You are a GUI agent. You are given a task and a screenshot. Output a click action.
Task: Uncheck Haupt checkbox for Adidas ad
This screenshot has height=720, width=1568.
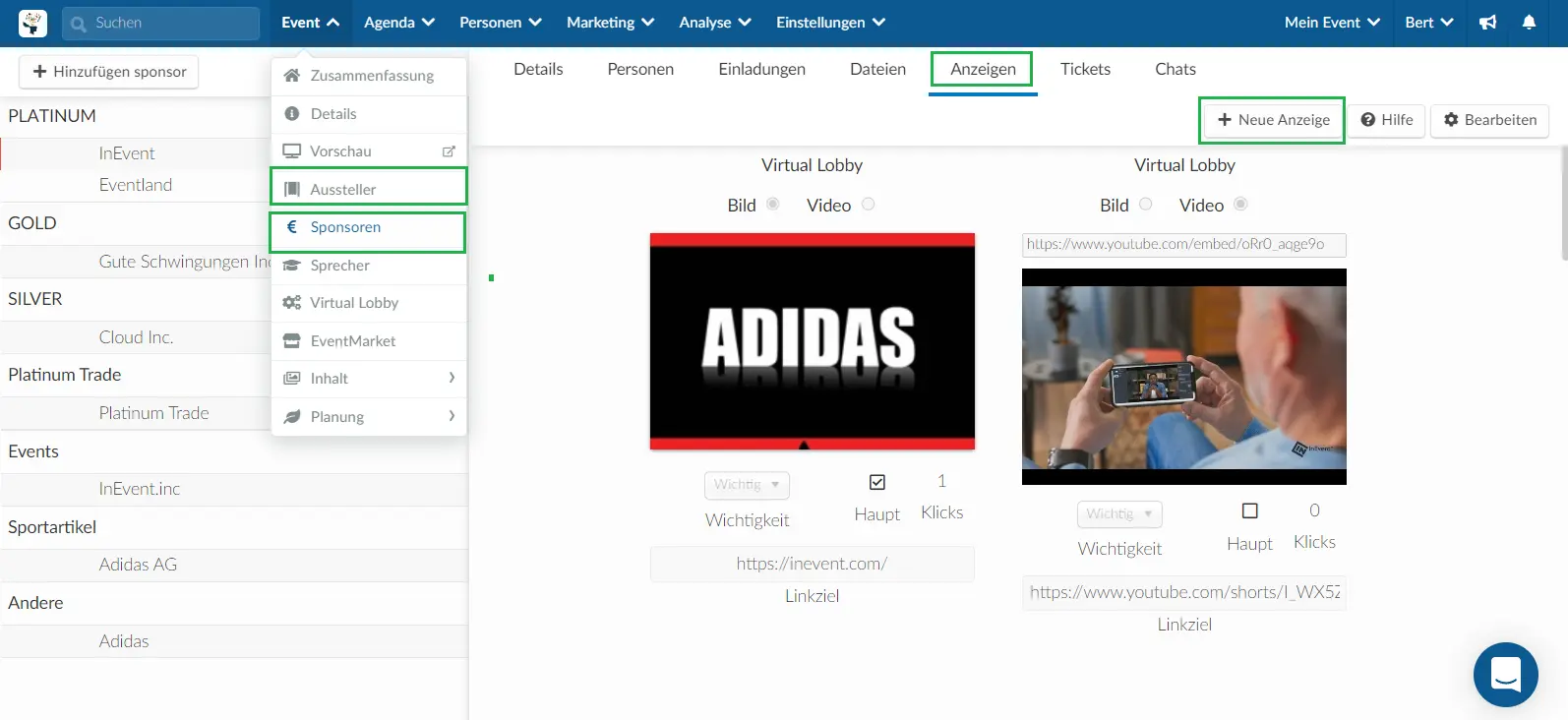877,482
